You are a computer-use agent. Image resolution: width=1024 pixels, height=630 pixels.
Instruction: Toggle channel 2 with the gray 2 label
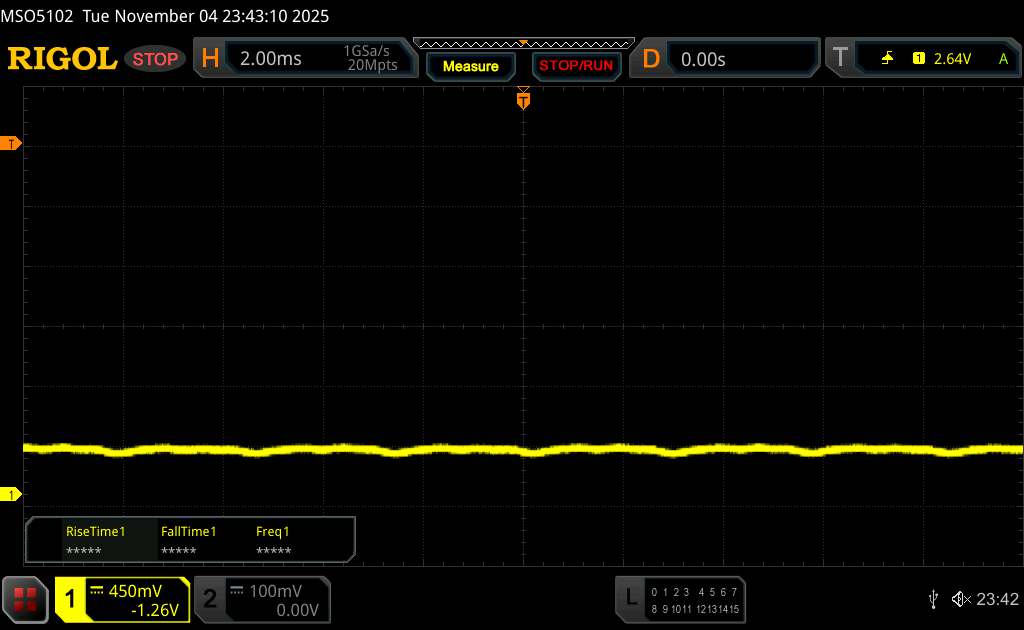click(210, 599)
